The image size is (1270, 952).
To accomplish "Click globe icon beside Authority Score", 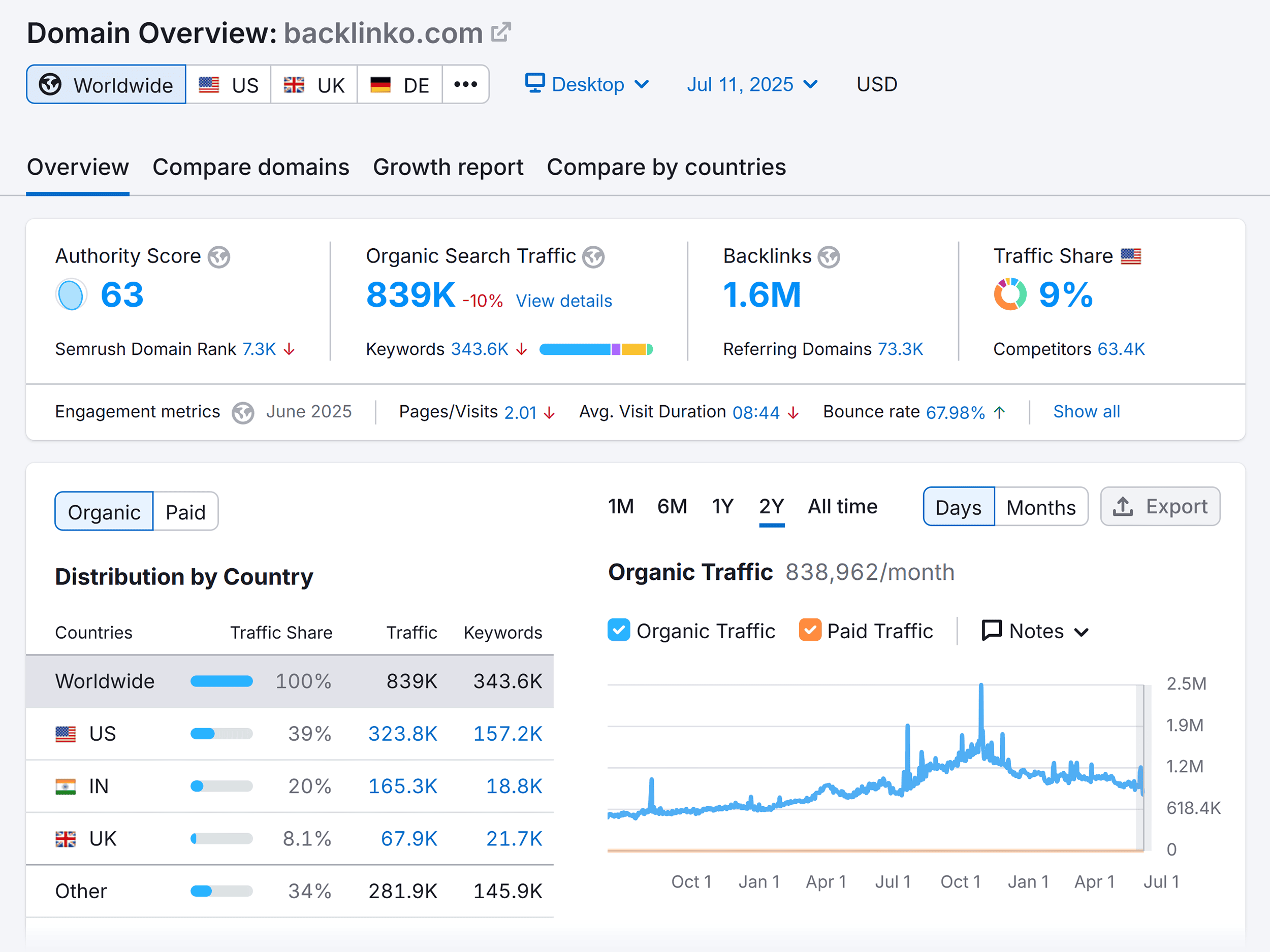I will pyautogui.click(x=219, y=257).
